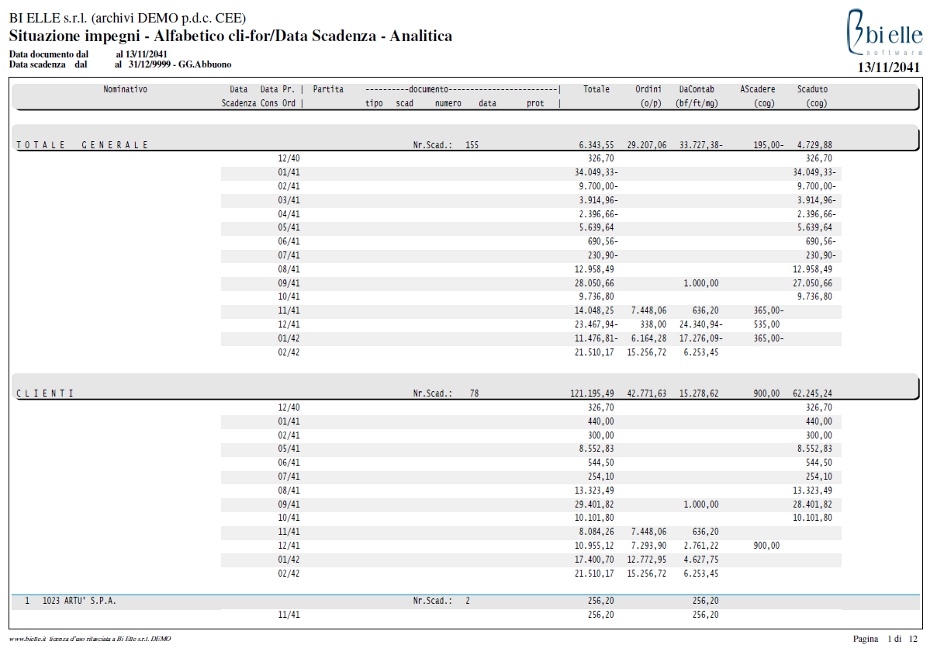This screenshot has width=937, height=662.
Task: Select the AScadere value 535,00
Action: click(767, 324)
